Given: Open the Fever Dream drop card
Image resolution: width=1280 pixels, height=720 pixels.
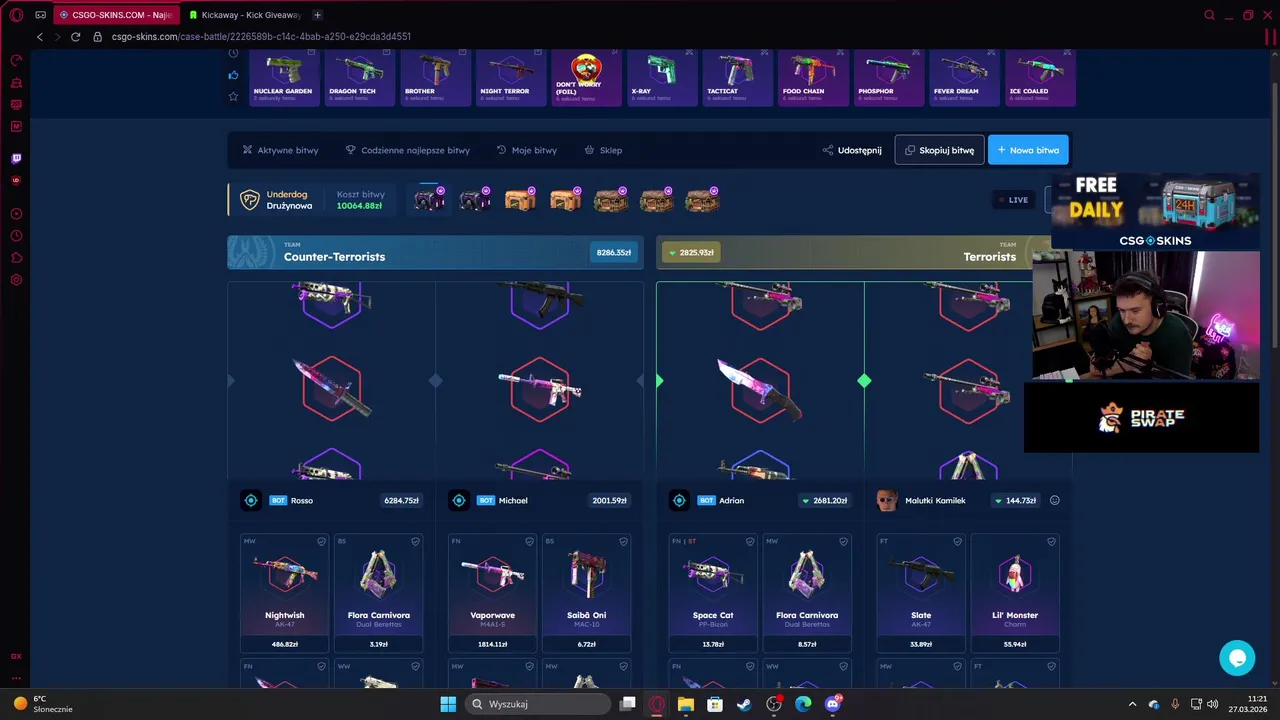Looking at the screenshot, I should click(965, 77).
